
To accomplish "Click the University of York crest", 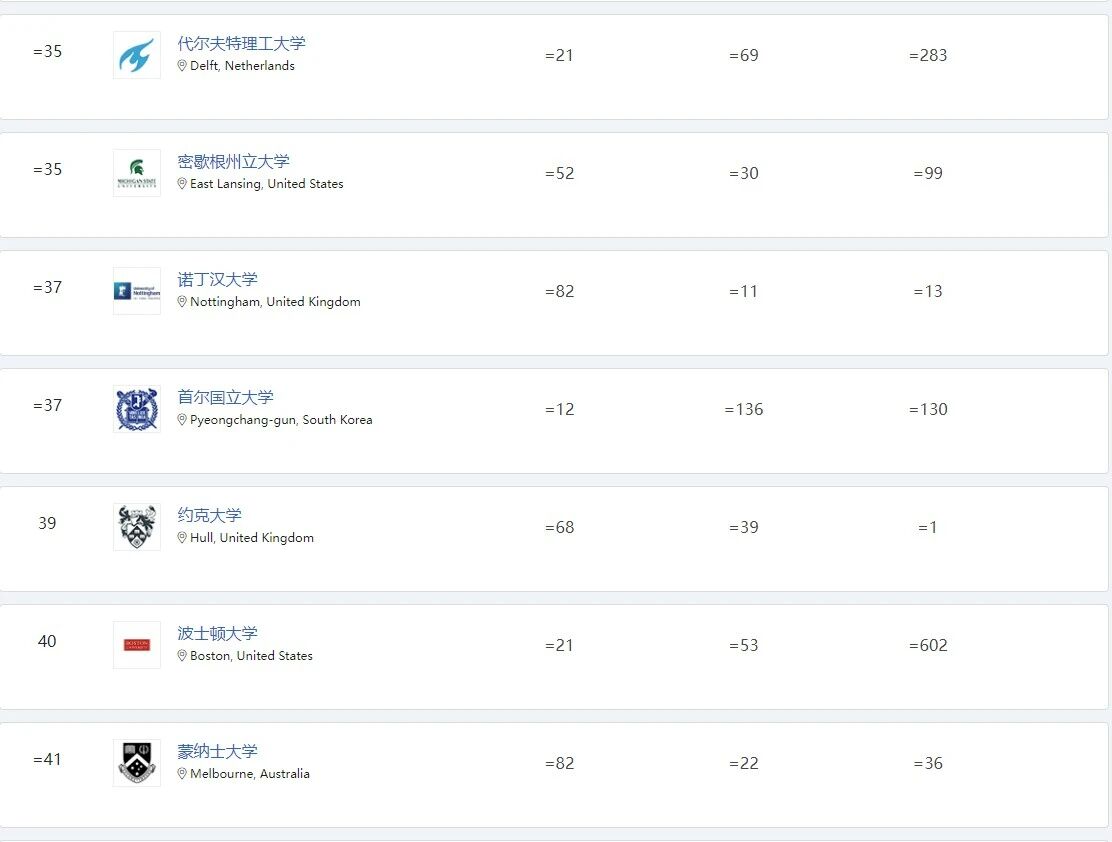I will (136, 527).
